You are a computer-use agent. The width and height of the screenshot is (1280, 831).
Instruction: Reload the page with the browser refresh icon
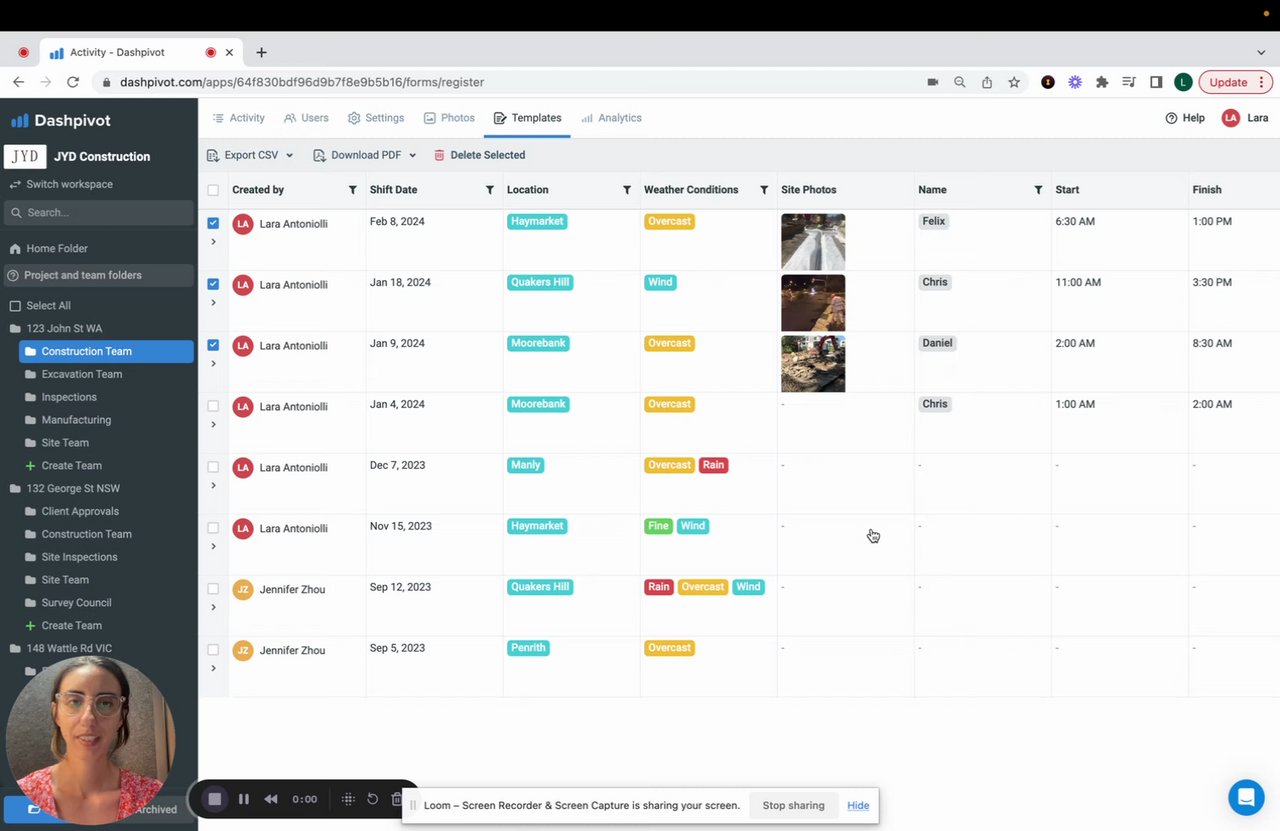click(72, 82)
